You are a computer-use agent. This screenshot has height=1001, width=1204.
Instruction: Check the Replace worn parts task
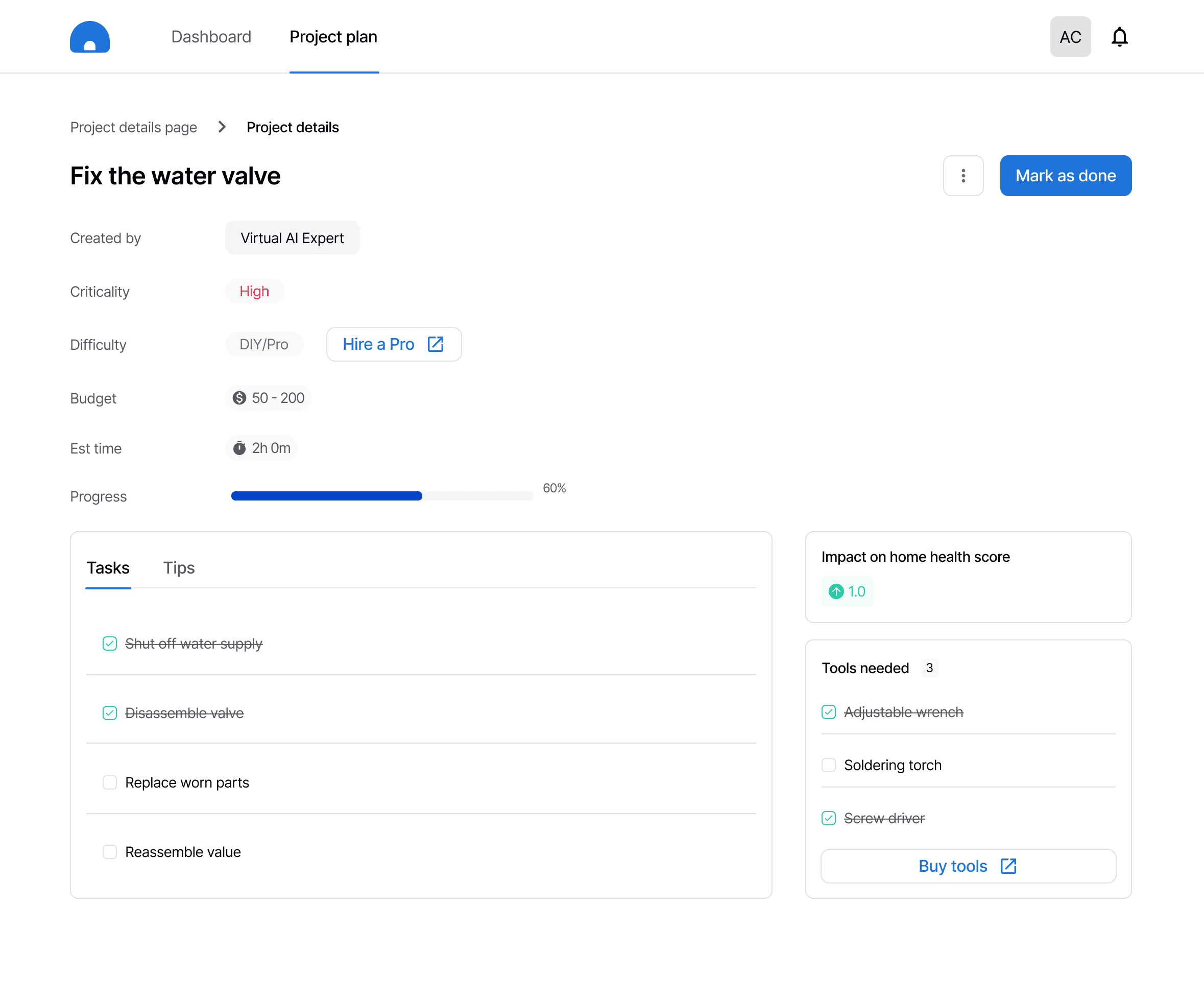tap(109, 782)
